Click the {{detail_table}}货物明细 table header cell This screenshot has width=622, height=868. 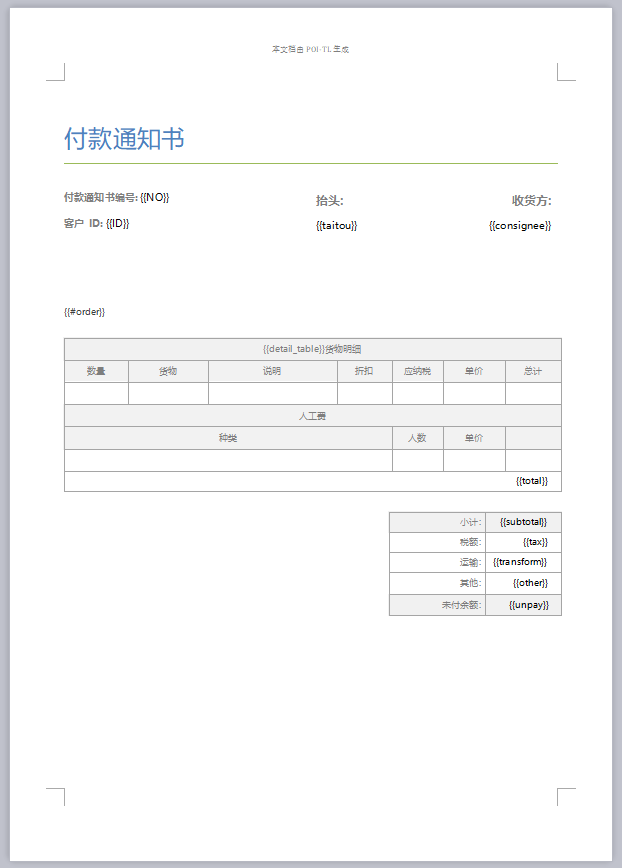click(312, 349)
